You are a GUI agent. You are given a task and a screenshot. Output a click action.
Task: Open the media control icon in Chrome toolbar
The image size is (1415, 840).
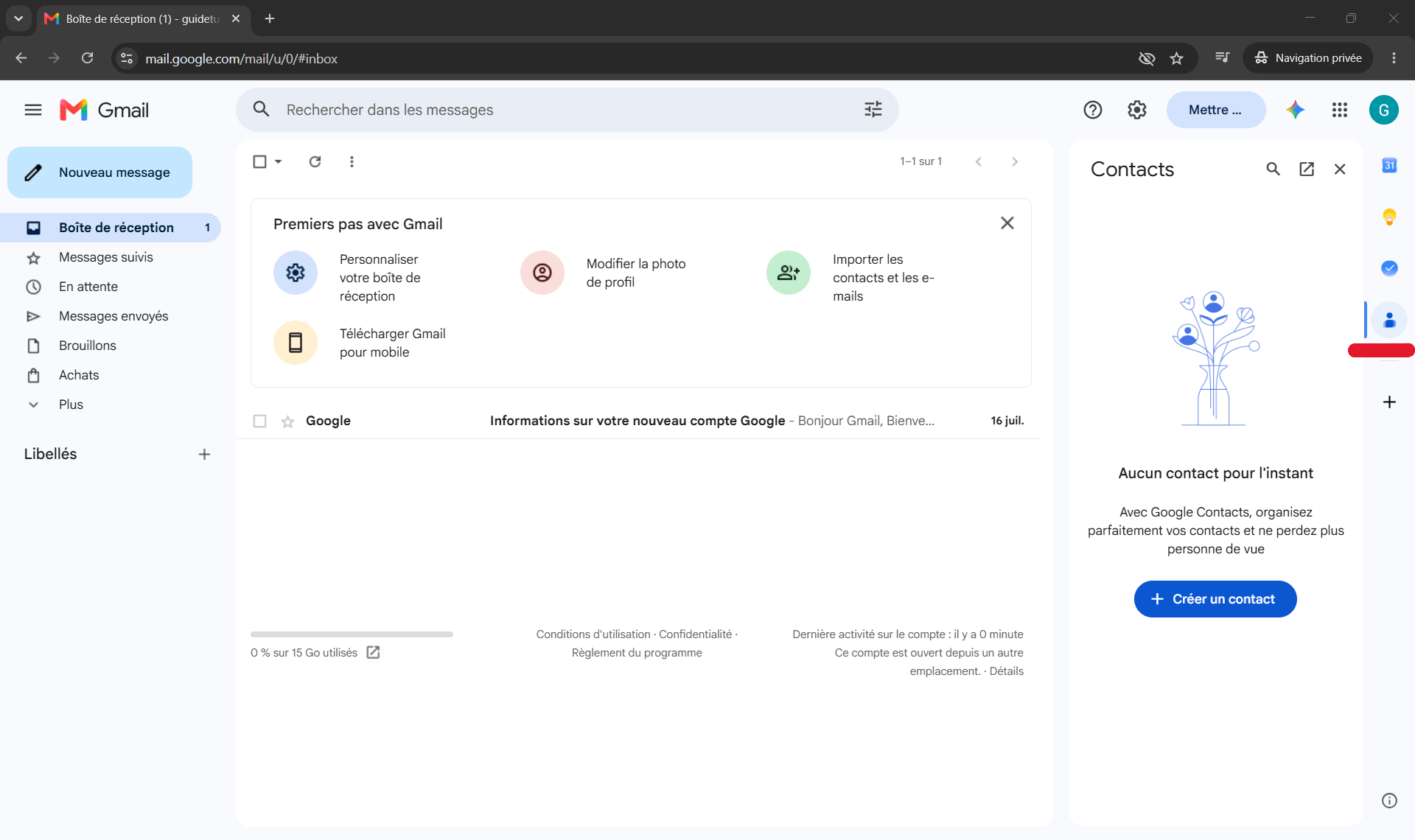1222,58
